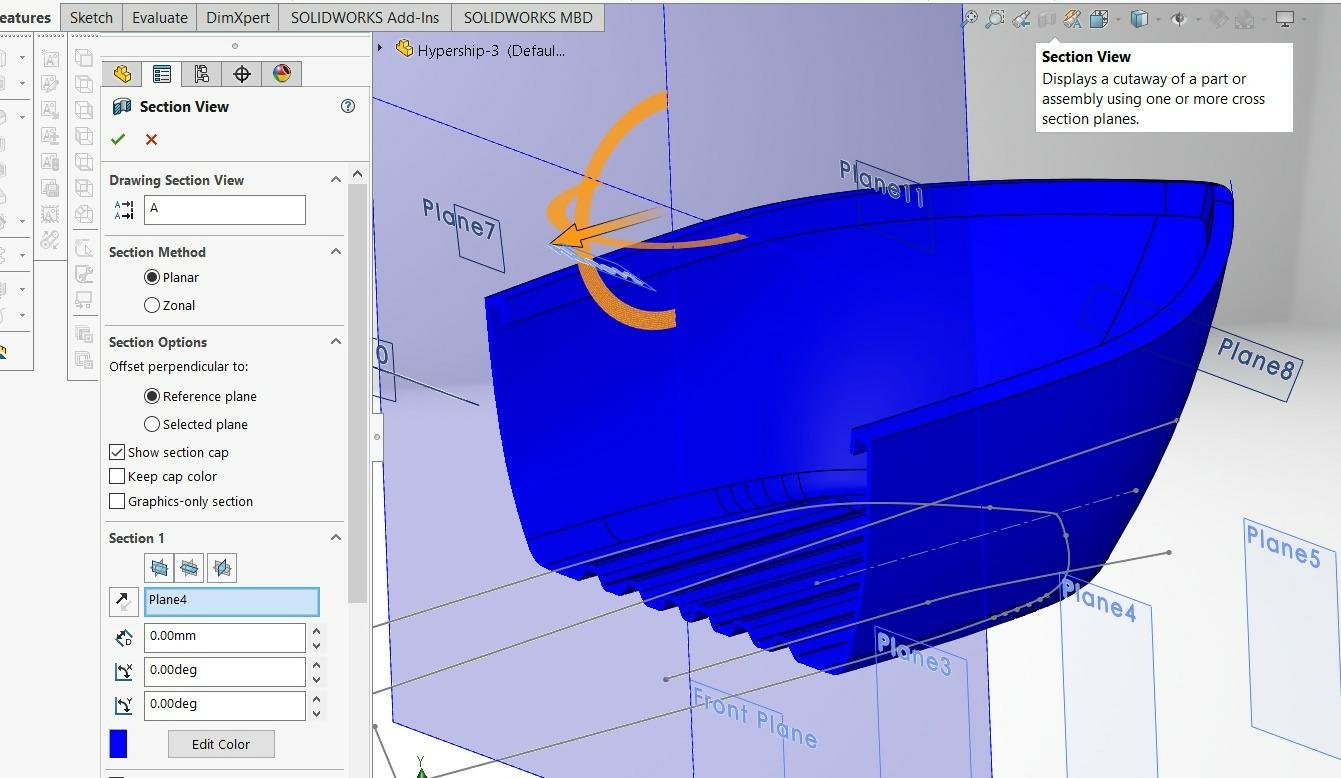This screenshot has height=778, width=1341.
Task: Collapse the Section Options group
Action: point(336,342)
